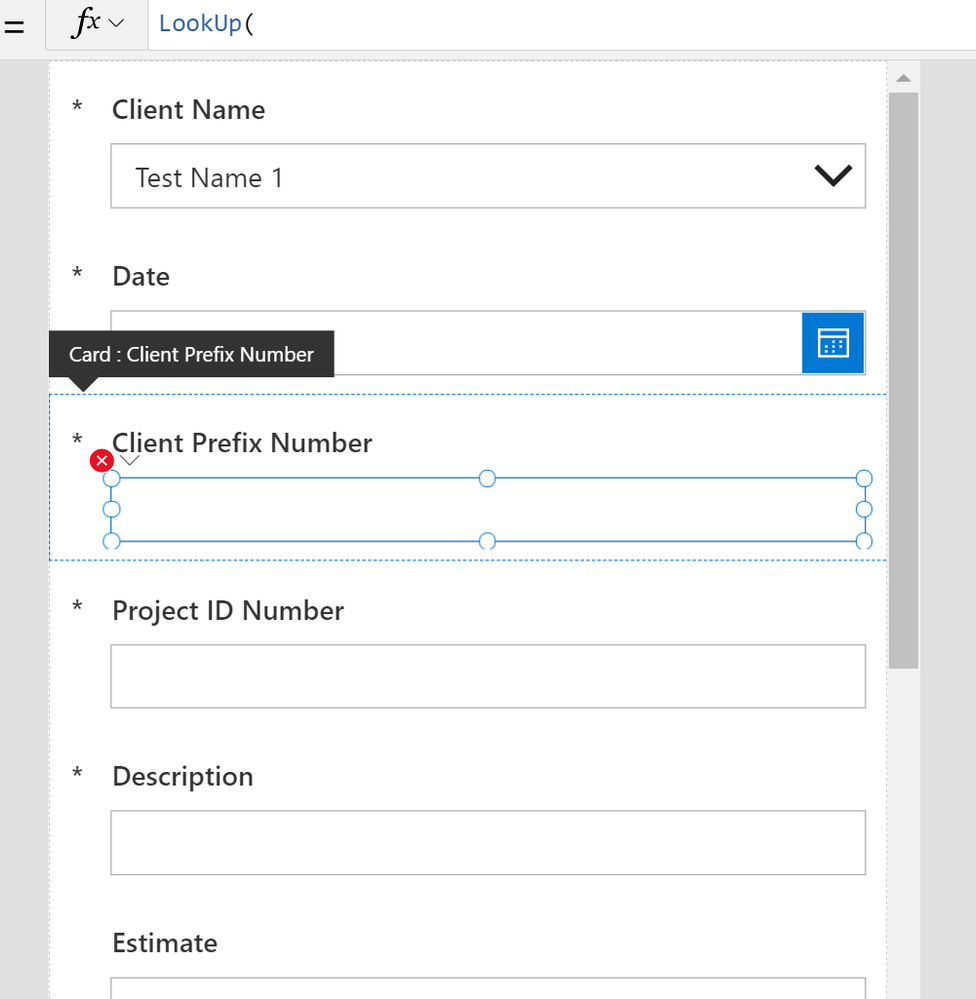Select the Project ID Number text box

pos(488,676)
